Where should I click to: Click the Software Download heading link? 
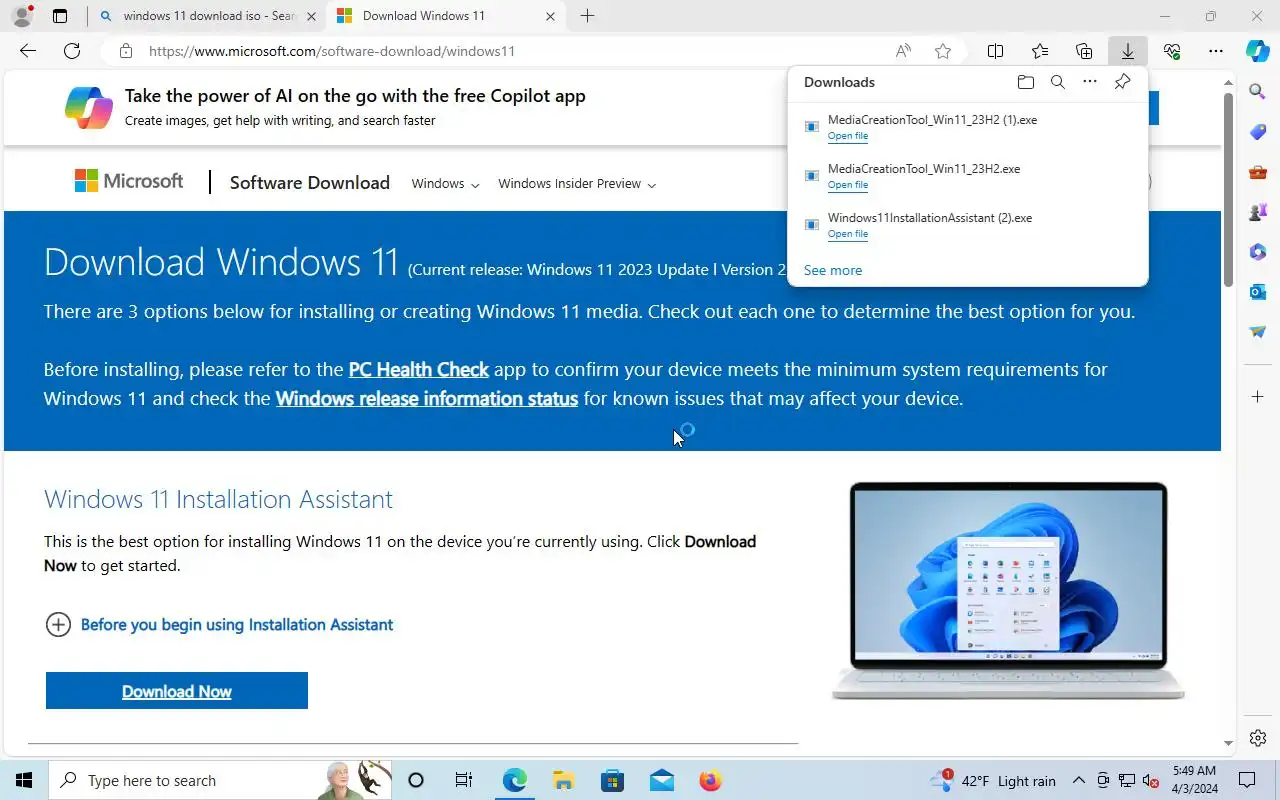coord(309,183)
